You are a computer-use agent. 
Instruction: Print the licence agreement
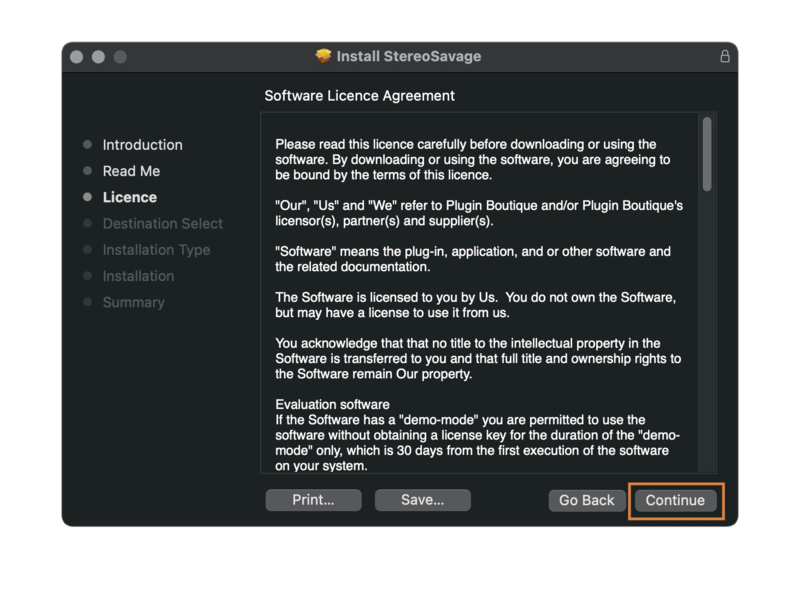[313, 500]
